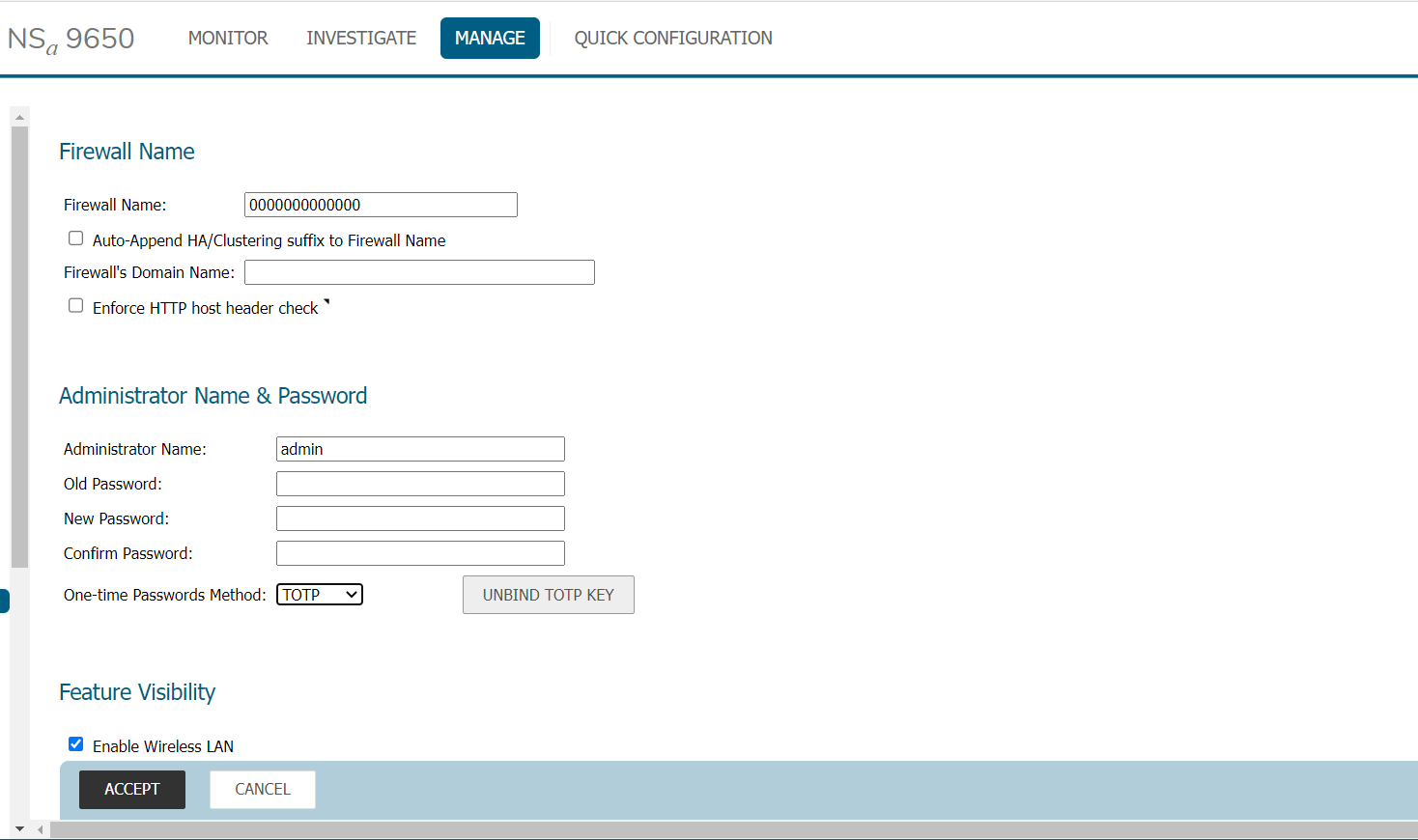Click the NSa 9650 product logo
The width and height of the screenshot is (1418, 840).
pos(71,39)
